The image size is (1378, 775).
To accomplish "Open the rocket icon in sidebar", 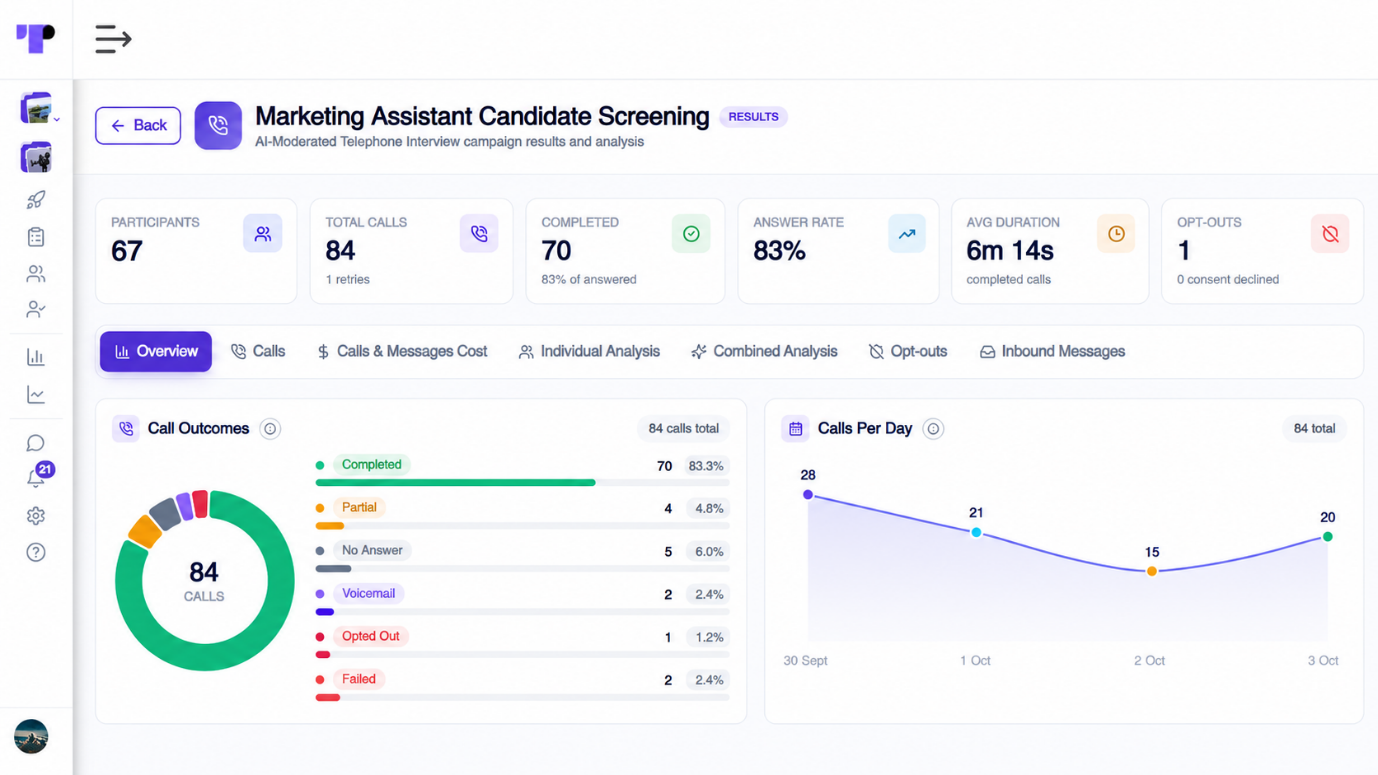I will point(36,200).
